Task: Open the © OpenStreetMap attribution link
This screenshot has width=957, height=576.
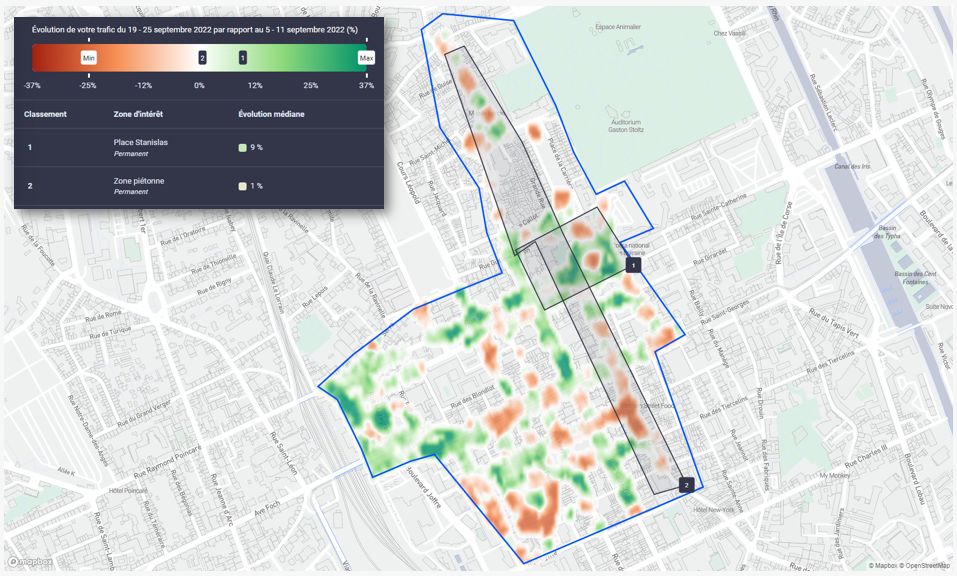Action: click(925, 566)
